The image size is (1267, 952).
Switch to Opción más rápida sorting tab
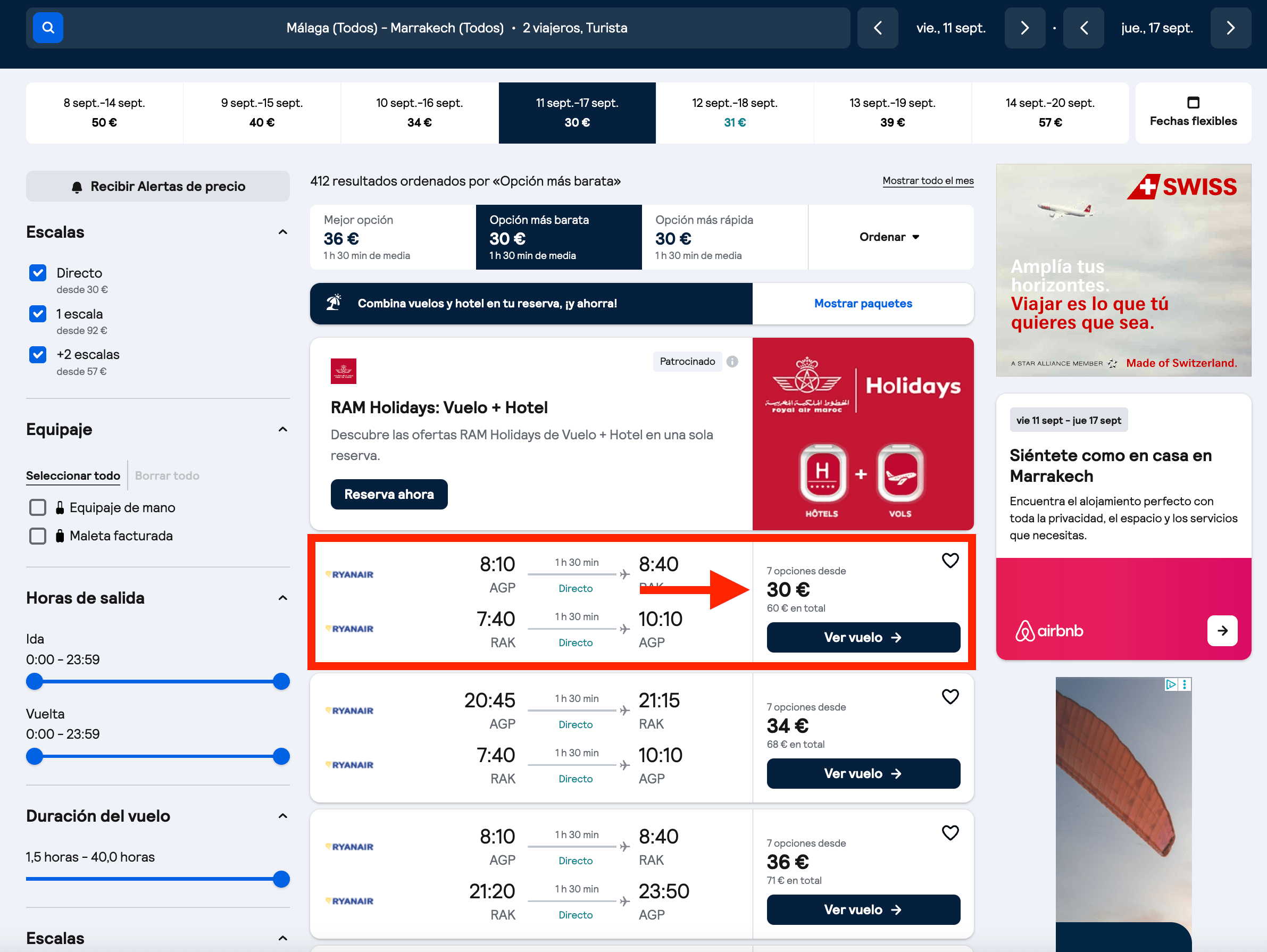coord(724,237)
